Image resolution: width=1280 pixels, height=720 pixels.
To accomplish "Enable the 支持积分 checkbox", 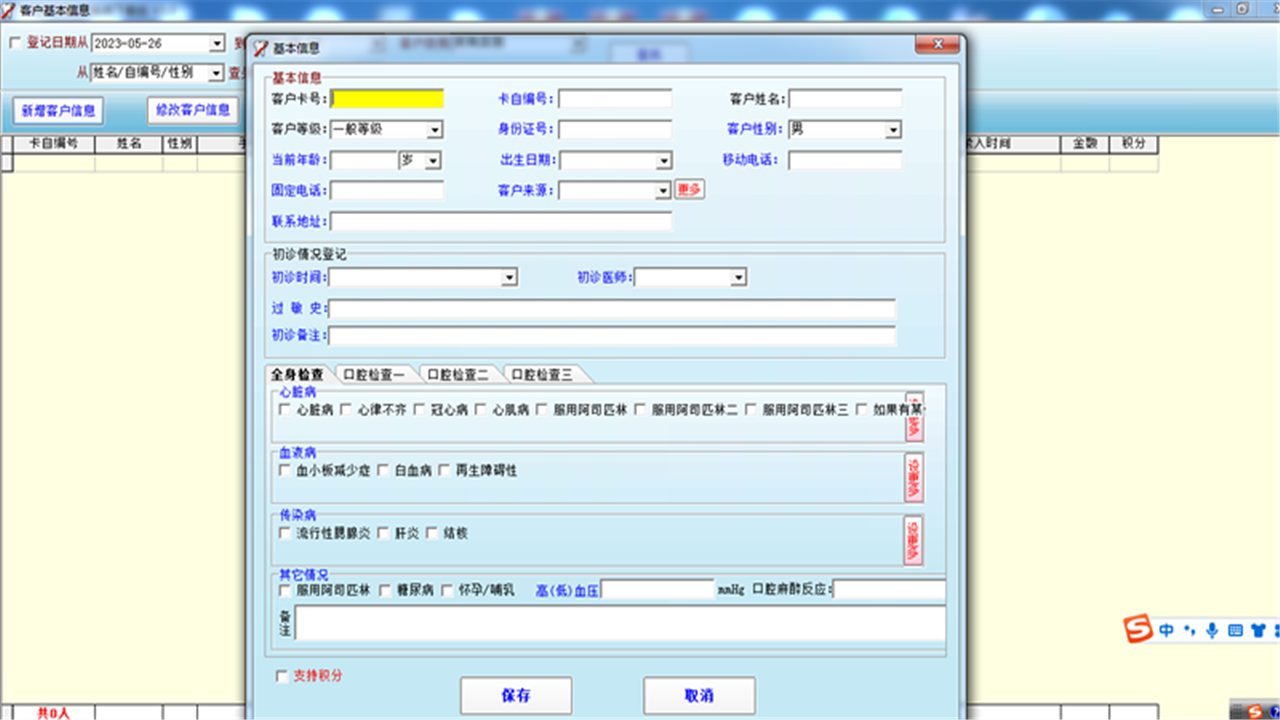I will (x=282, y=676).
